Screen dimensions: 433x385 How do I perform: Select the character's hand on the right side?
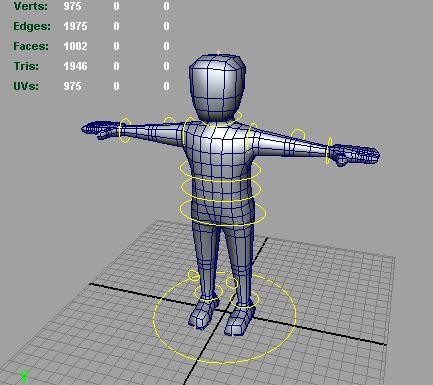(x=355, y=155)
